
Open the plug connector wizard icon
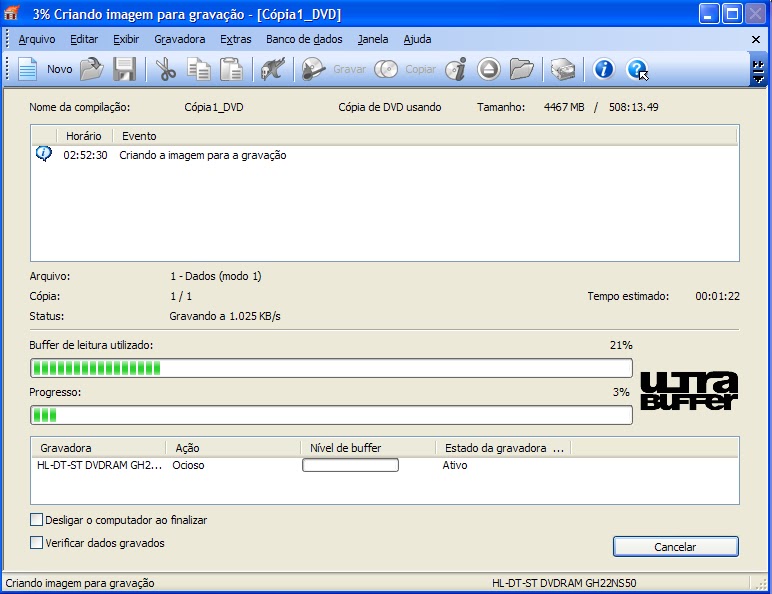(273, 69)
